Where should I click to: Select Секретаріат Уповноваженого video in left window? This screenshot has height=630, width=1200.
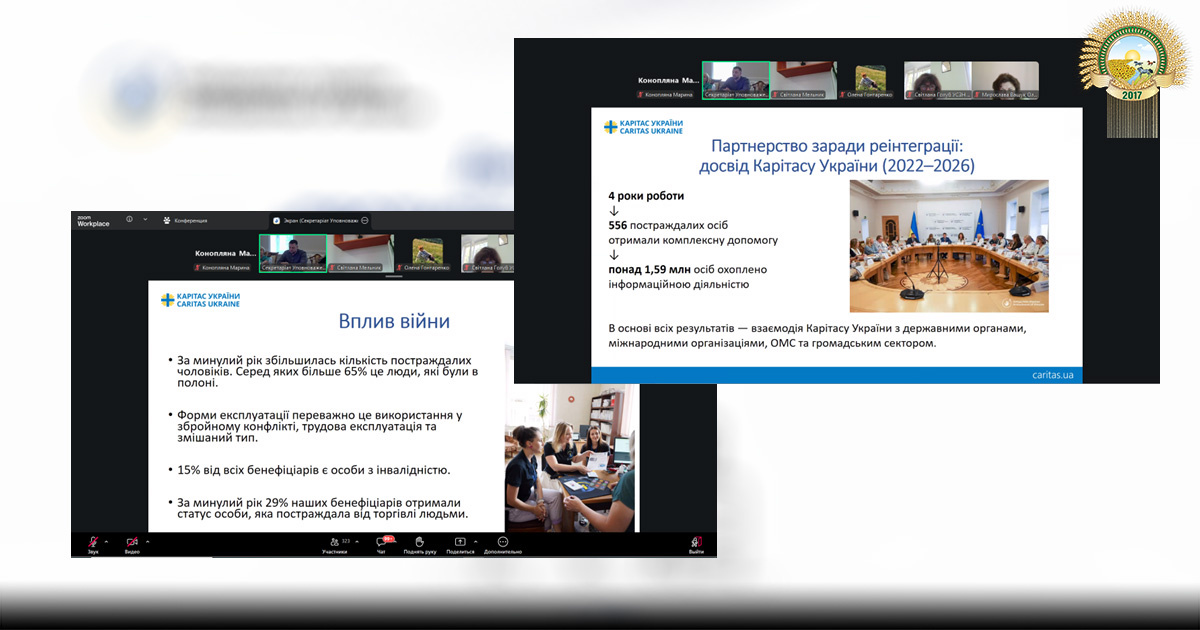[x=292, y=253]
